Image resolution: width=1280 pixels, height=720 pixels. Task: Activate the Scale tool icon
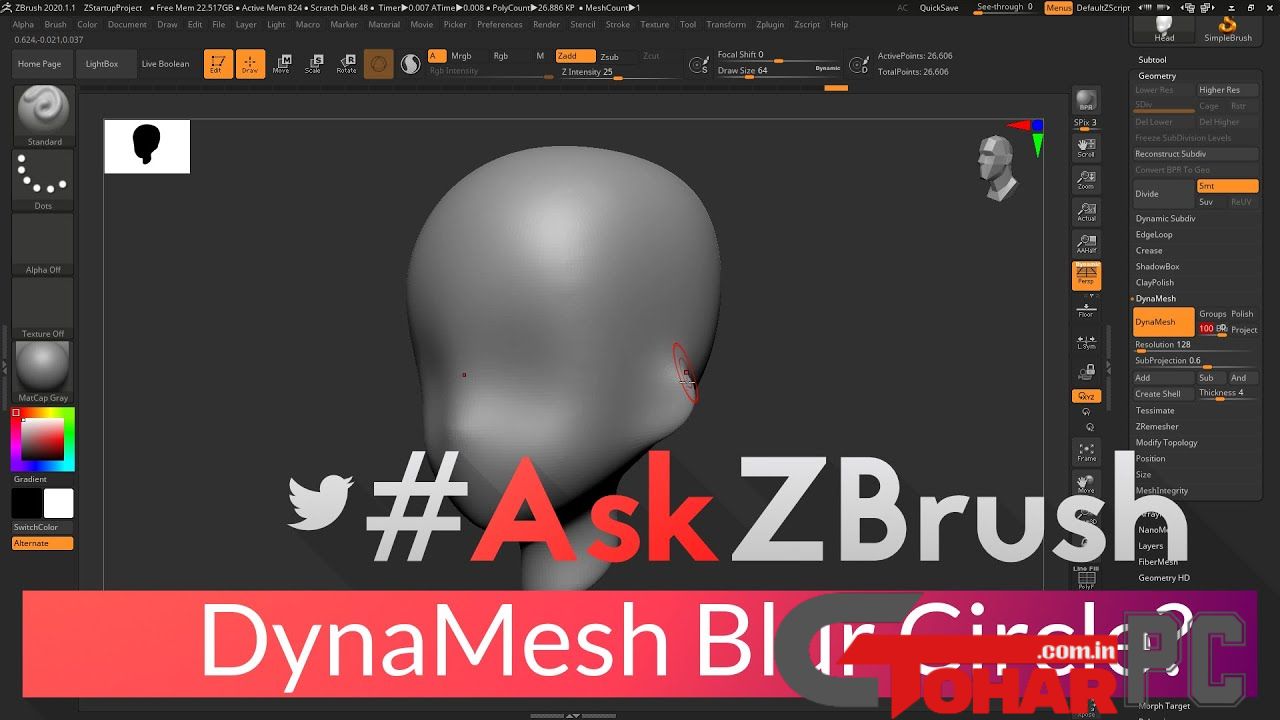pos(313,64)
